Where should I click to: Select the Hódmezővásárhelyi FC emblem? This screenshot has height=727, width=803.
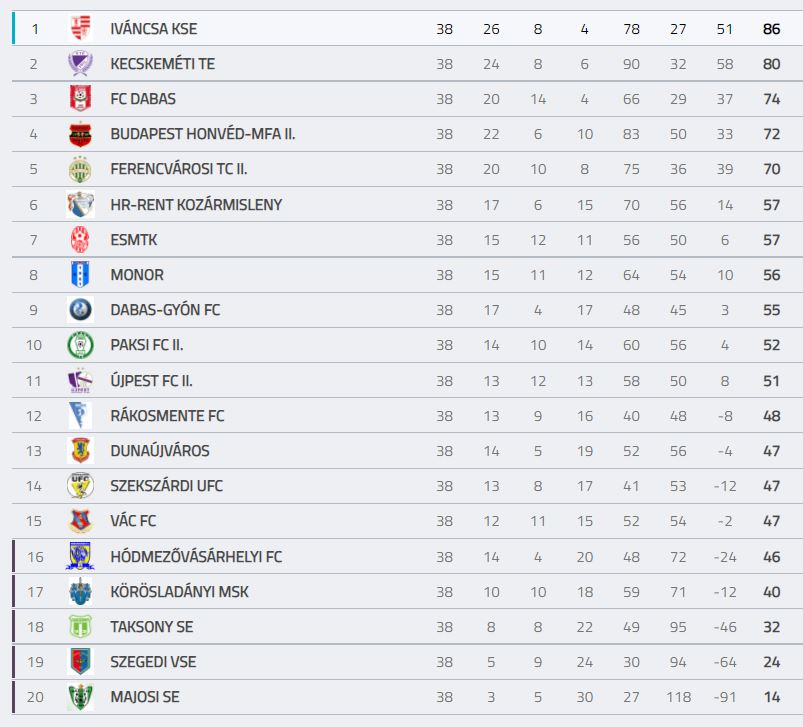tap(80, 557)
